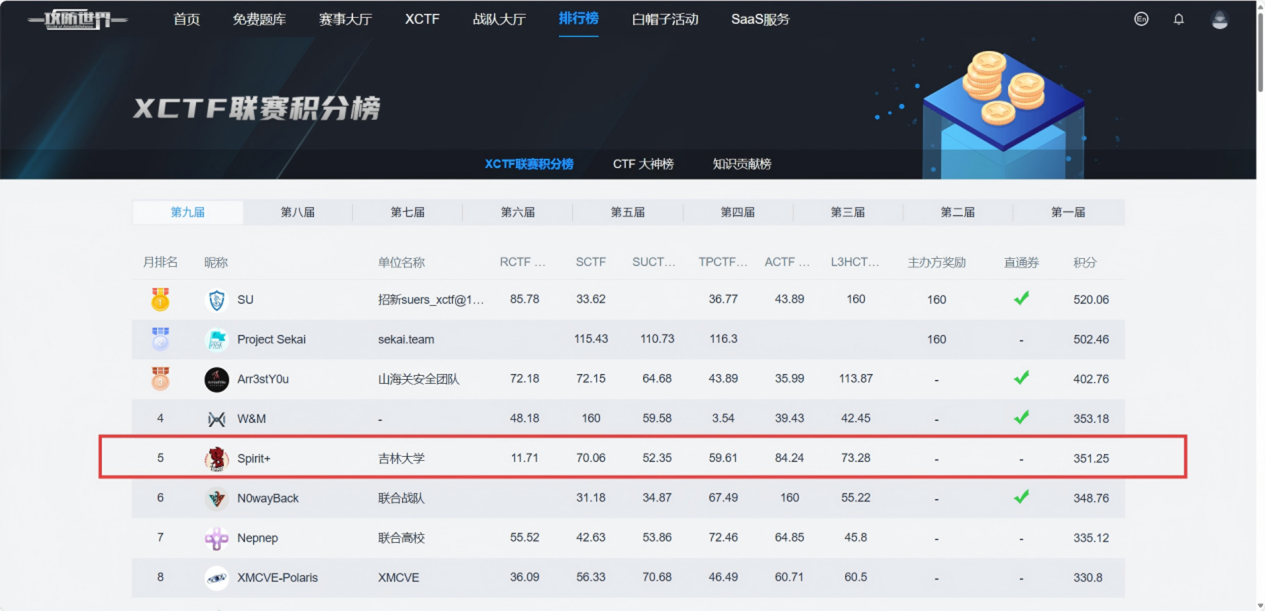Select the 第三届 season tab
Image resolution: width=1265 pixels, height=611 pixels.
tap(848, 212)
